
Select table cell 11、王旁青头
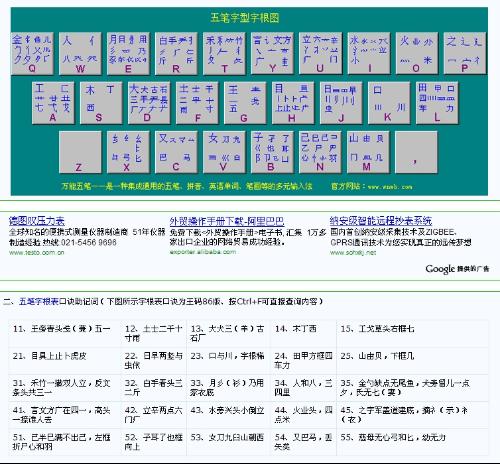65,333
